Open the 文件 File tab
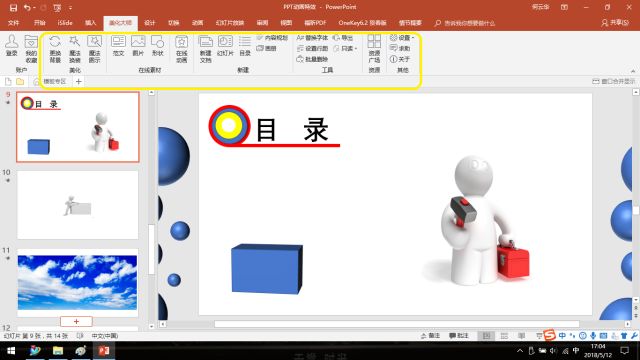Screen dimensions: 640x360 pos(13,23)
